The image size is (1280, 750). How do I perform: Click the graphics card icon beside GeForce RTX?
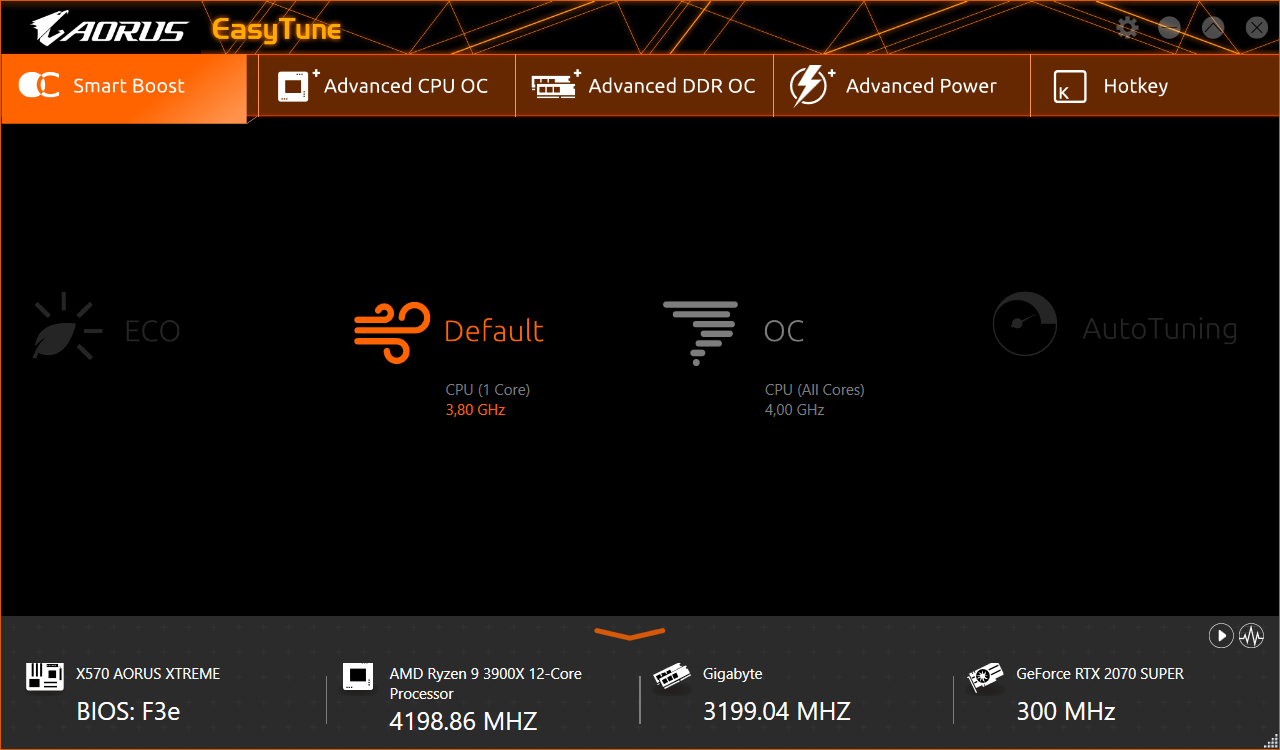click(986, 677)
